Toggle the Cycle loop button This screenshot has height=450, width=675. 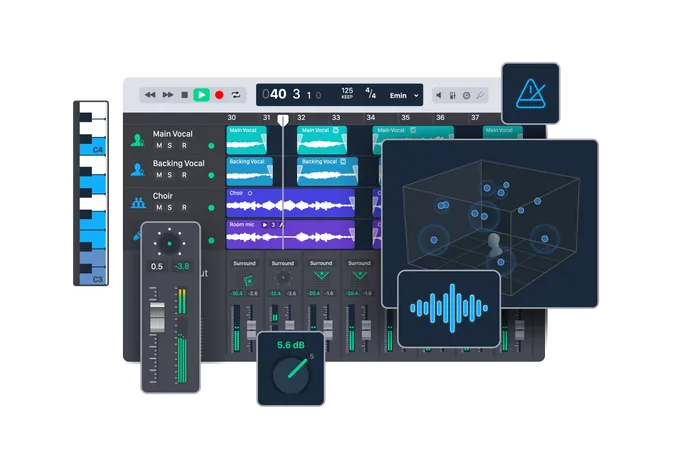[x=236, y=94]
